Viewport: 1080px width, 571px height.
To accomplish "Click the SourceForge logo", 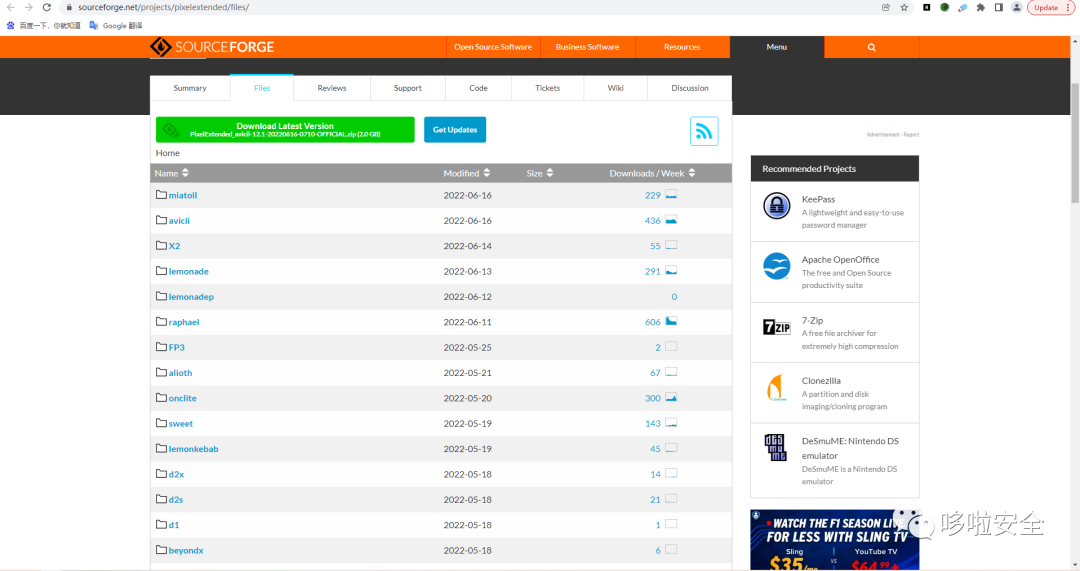I will click(x=212, y=47).
